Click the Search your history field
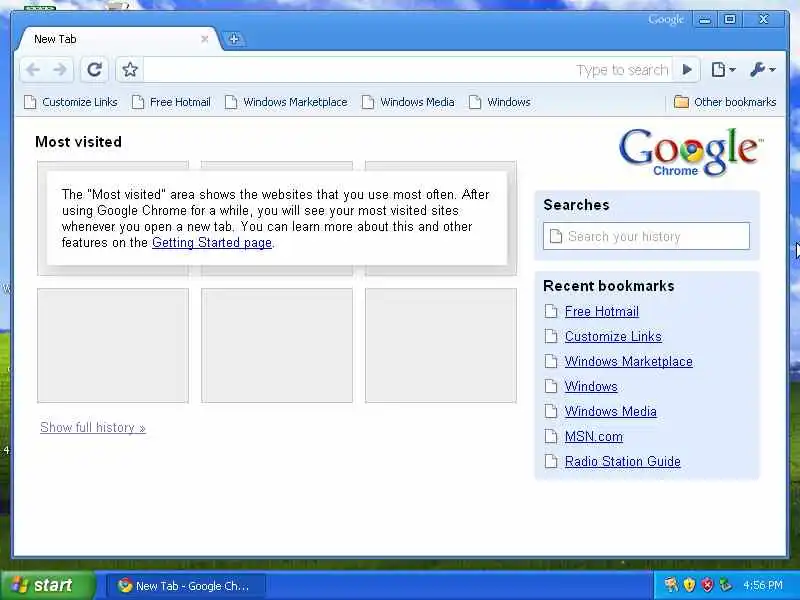This screenshot has height=600, width=800. point(646,236)
